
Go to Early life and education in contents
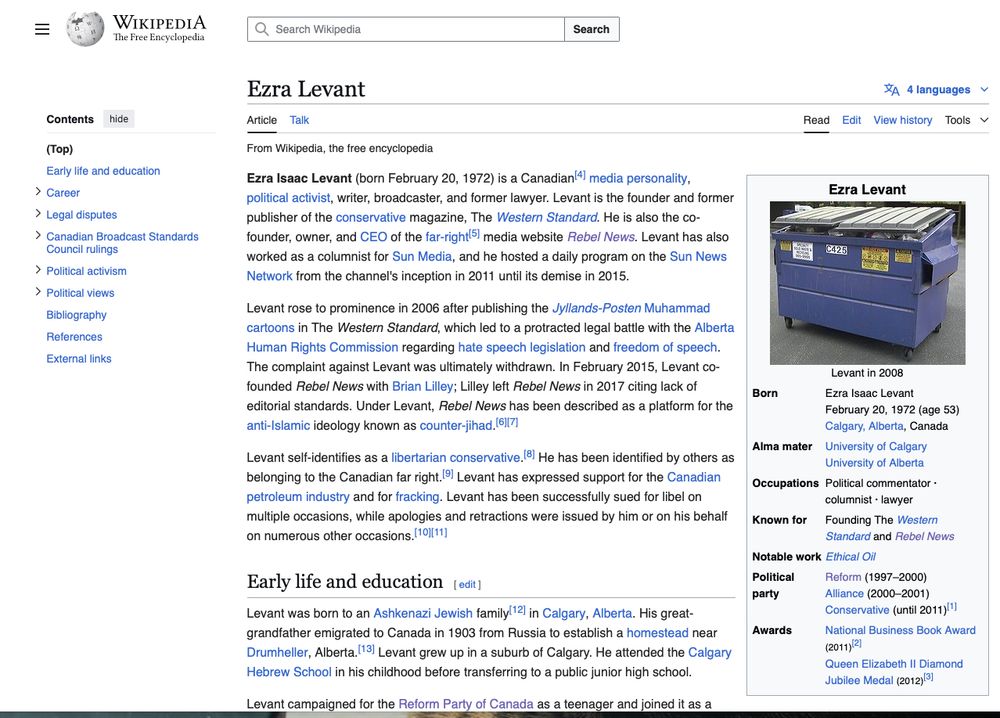point(103,171)
